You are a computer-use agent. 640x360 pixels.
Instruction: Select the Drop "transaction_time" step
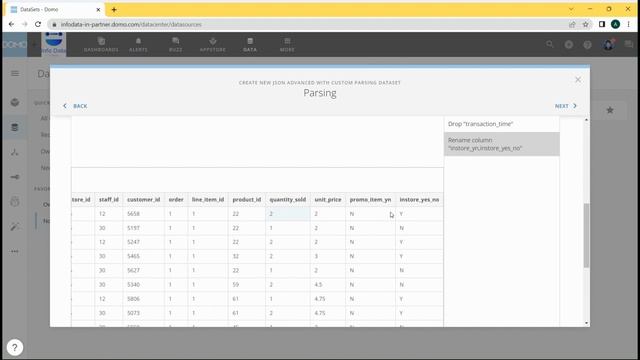tap(502, 124)
